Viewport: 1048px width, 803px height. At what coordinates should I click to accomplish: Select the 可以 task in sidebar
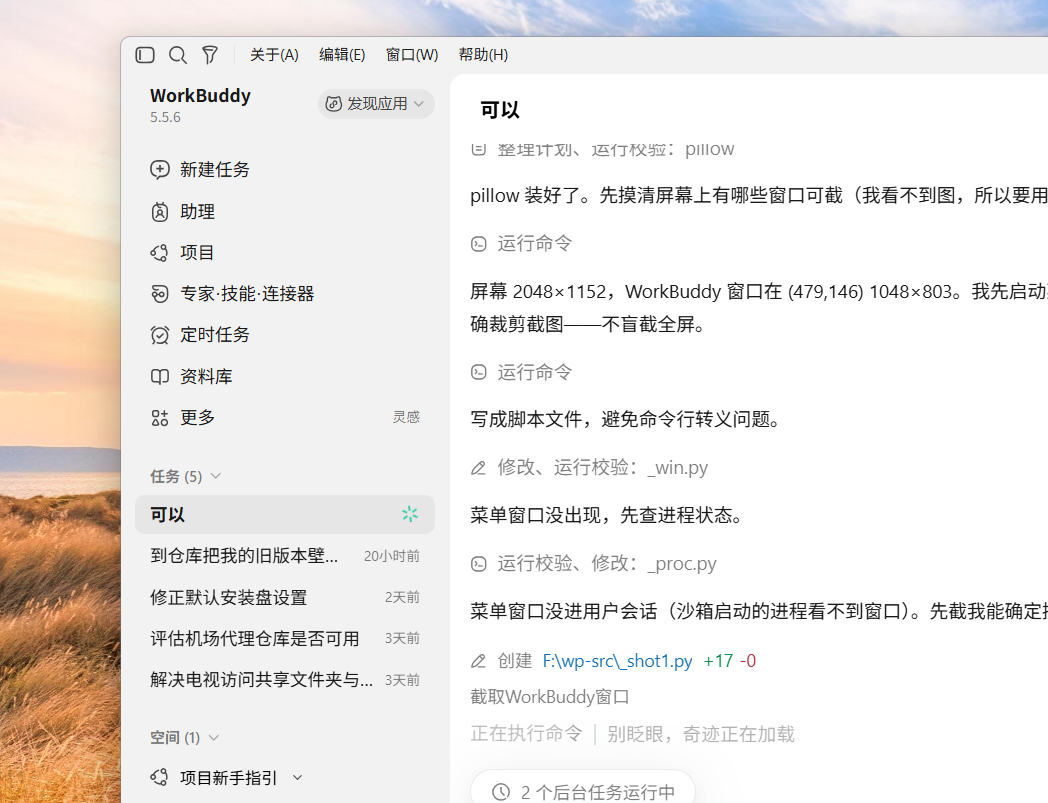click(285, 514)
